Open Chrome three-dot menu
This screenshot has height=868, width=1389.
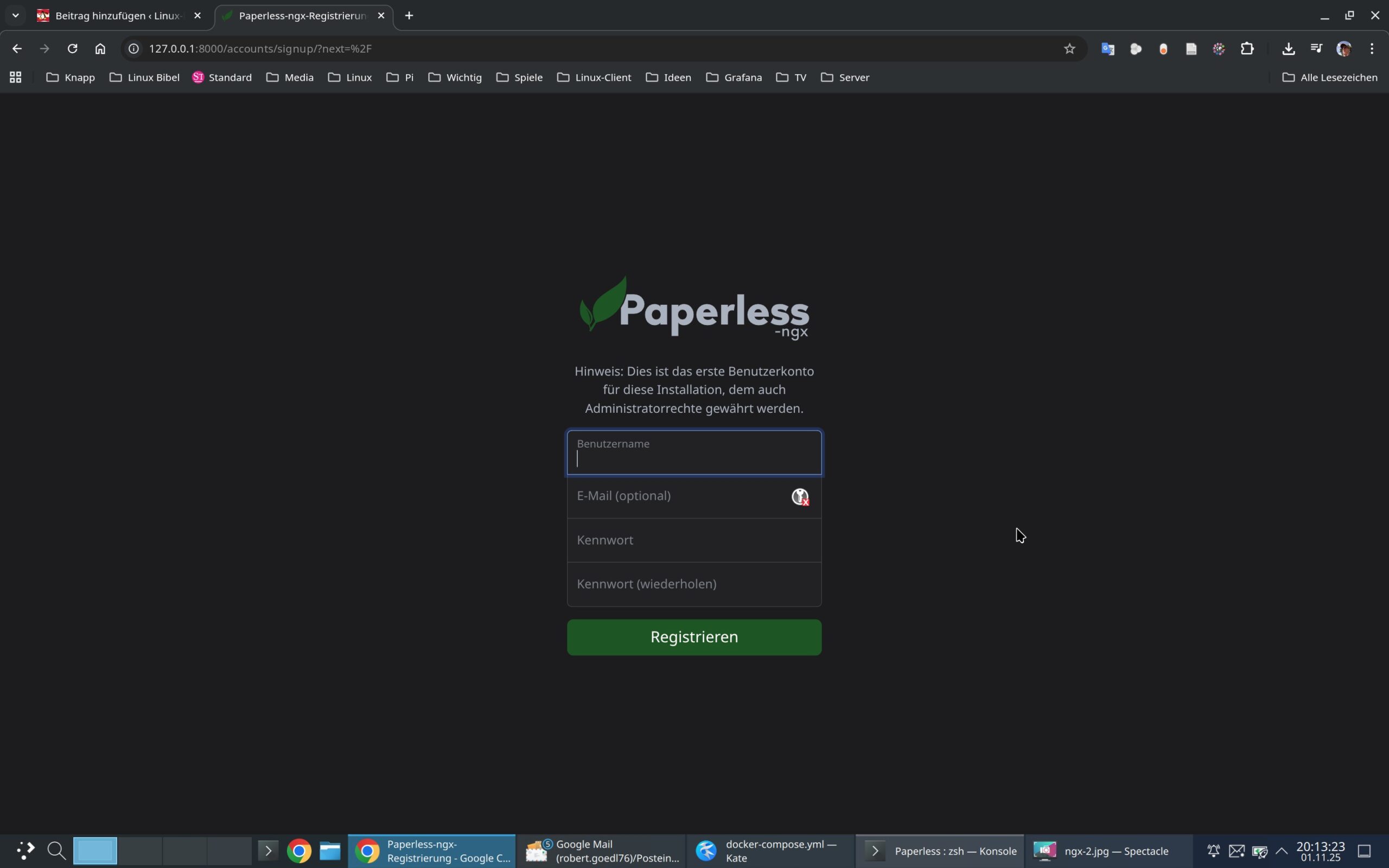[1372, 49]
